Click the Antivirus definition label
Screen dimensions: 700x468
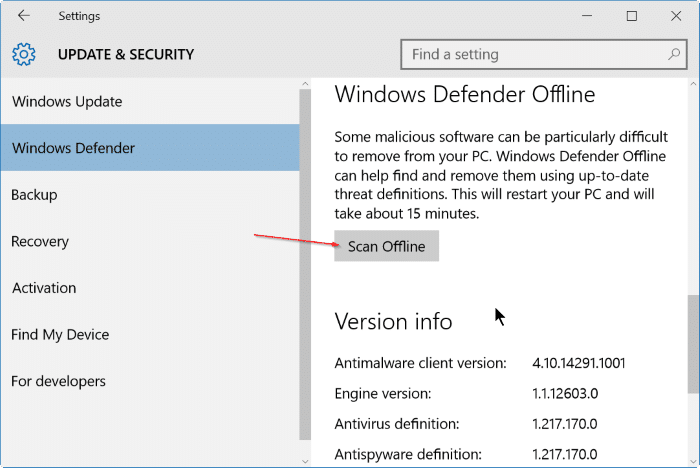pyautogui.click(x=397, y=424)
